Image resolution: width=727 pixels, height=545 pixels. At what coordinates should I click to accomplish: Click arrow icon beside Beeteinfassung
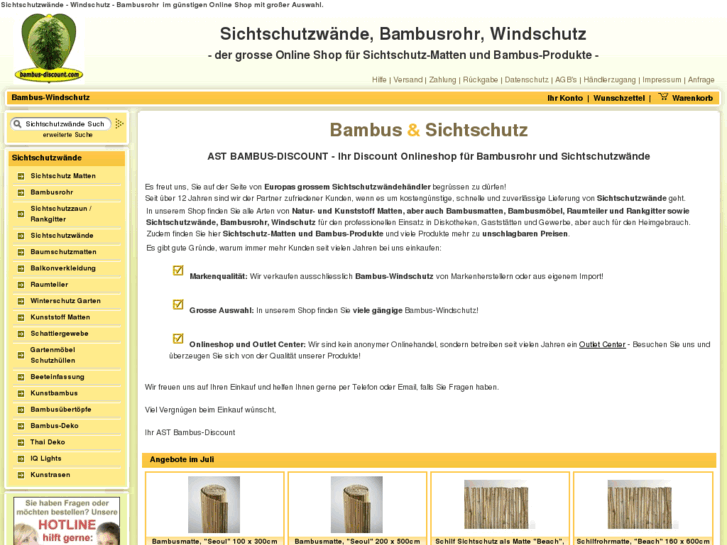coord(20,377)
